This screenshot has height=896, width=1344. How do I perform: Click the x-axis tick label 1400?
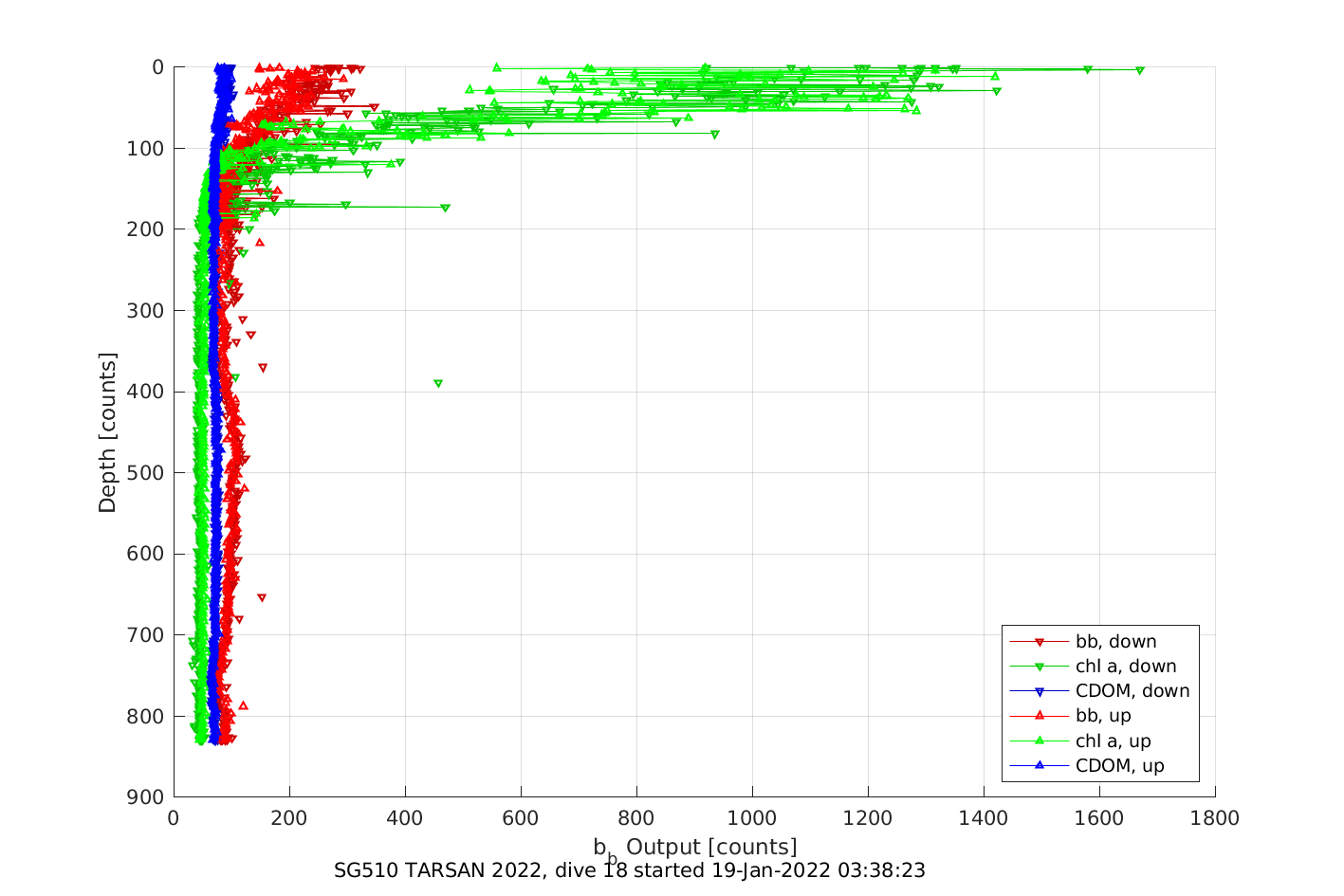click(x=984, y=818)
